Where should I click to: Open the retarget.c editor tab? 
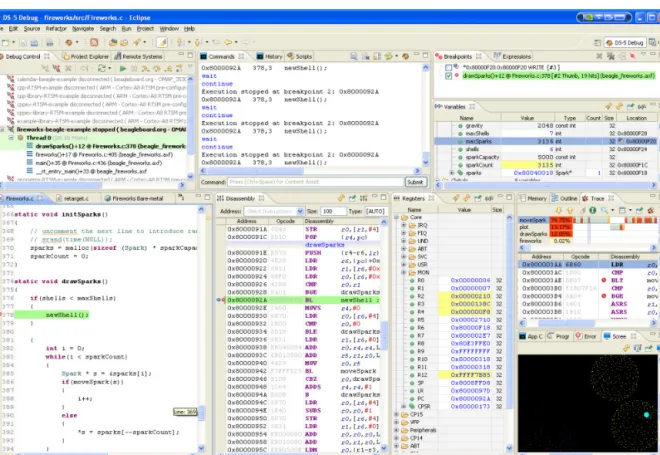pyautogui.click(x=72, y=198)
